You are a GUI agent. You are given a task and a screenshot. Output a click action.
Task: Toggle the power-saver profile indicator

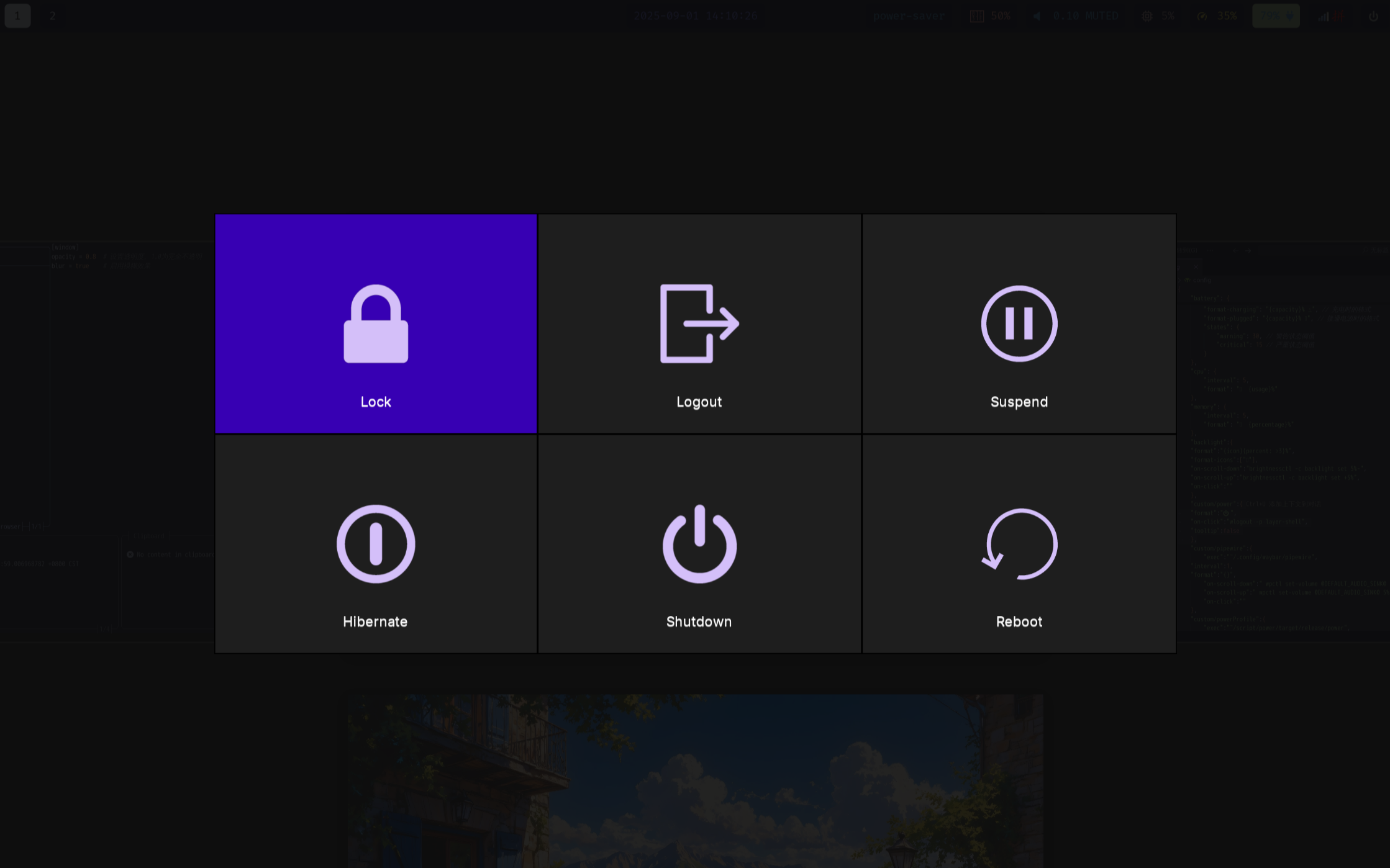pyautogui.click(x=908, y=16)
